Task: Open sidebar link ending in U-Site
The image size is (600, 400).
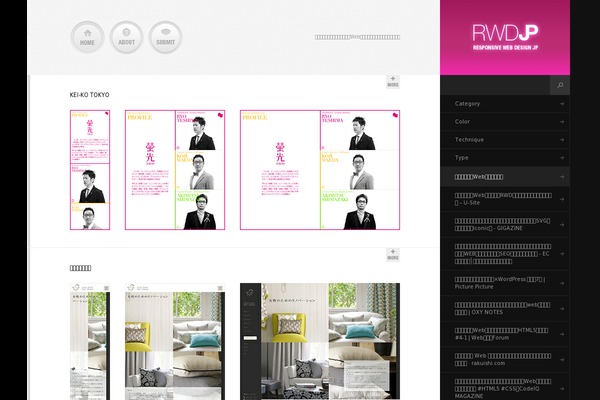Action: [503, 199]
